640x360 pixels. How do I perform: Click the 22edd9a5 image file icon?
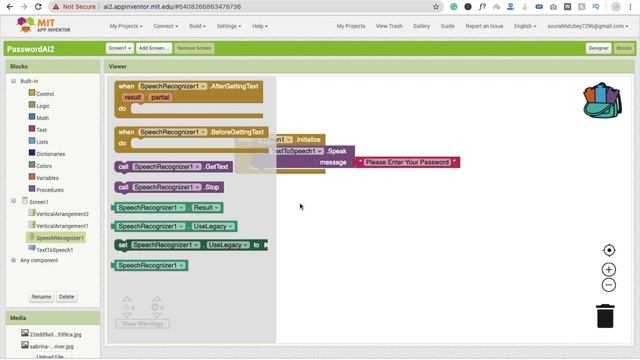click(x=24, y=333)
